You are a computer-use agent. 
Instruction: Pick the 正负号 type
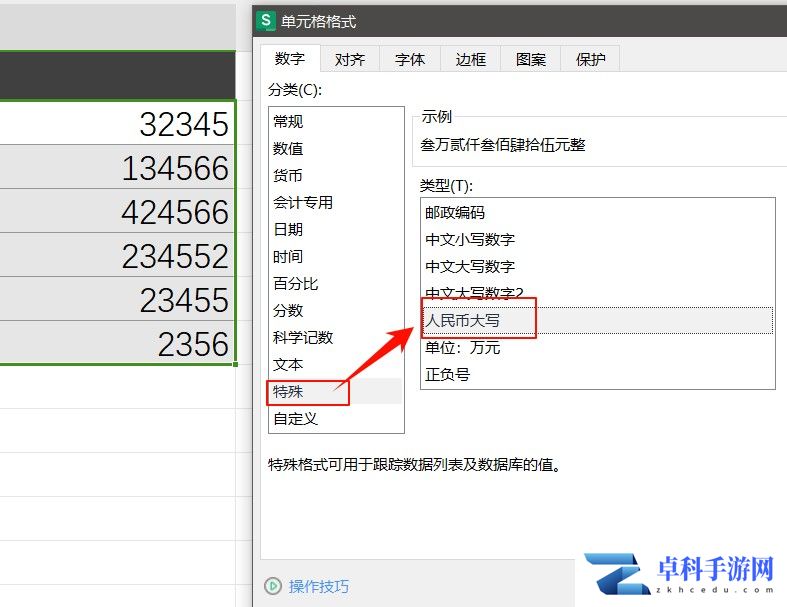click(597, 375)
